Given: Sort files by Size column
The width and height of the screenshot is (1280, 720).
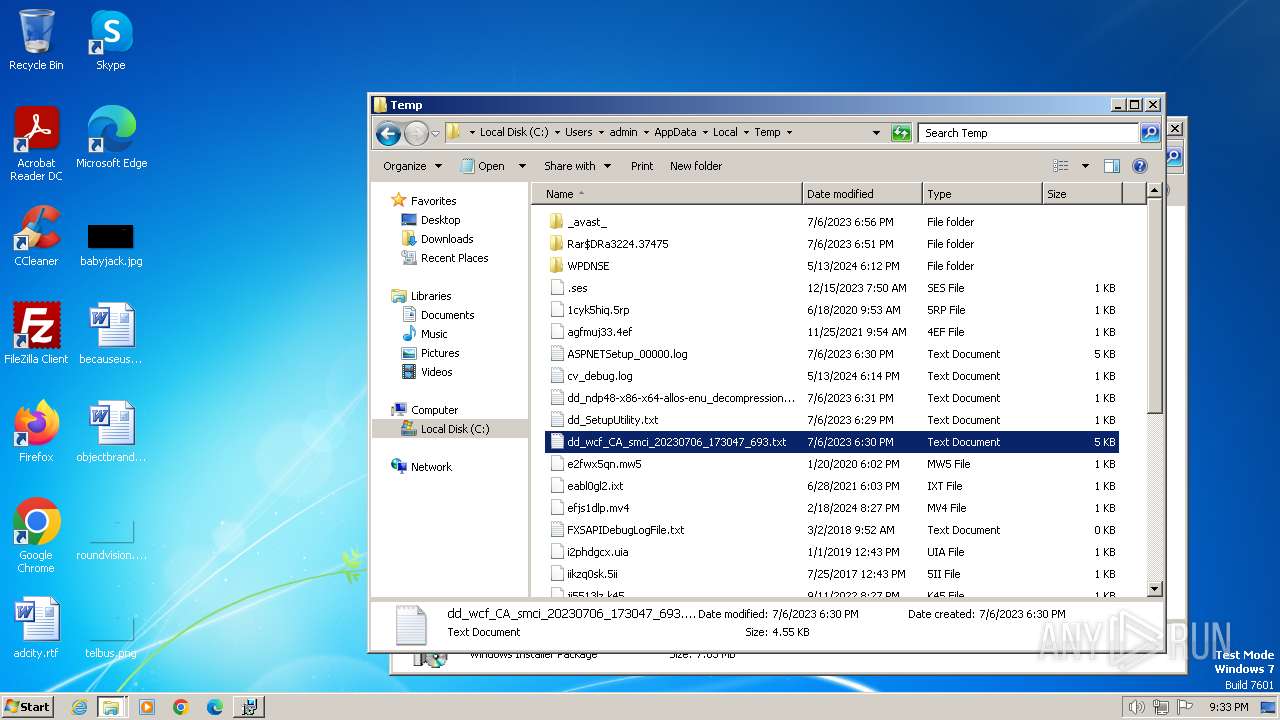Looking at the screenshot, I should pos(1082,194).
